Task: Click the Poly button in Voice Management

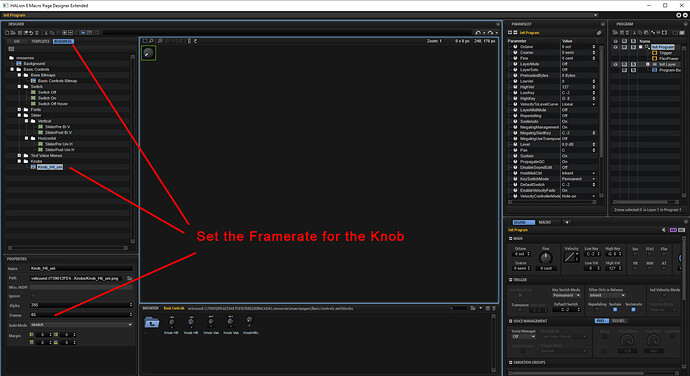Action: 601,321
